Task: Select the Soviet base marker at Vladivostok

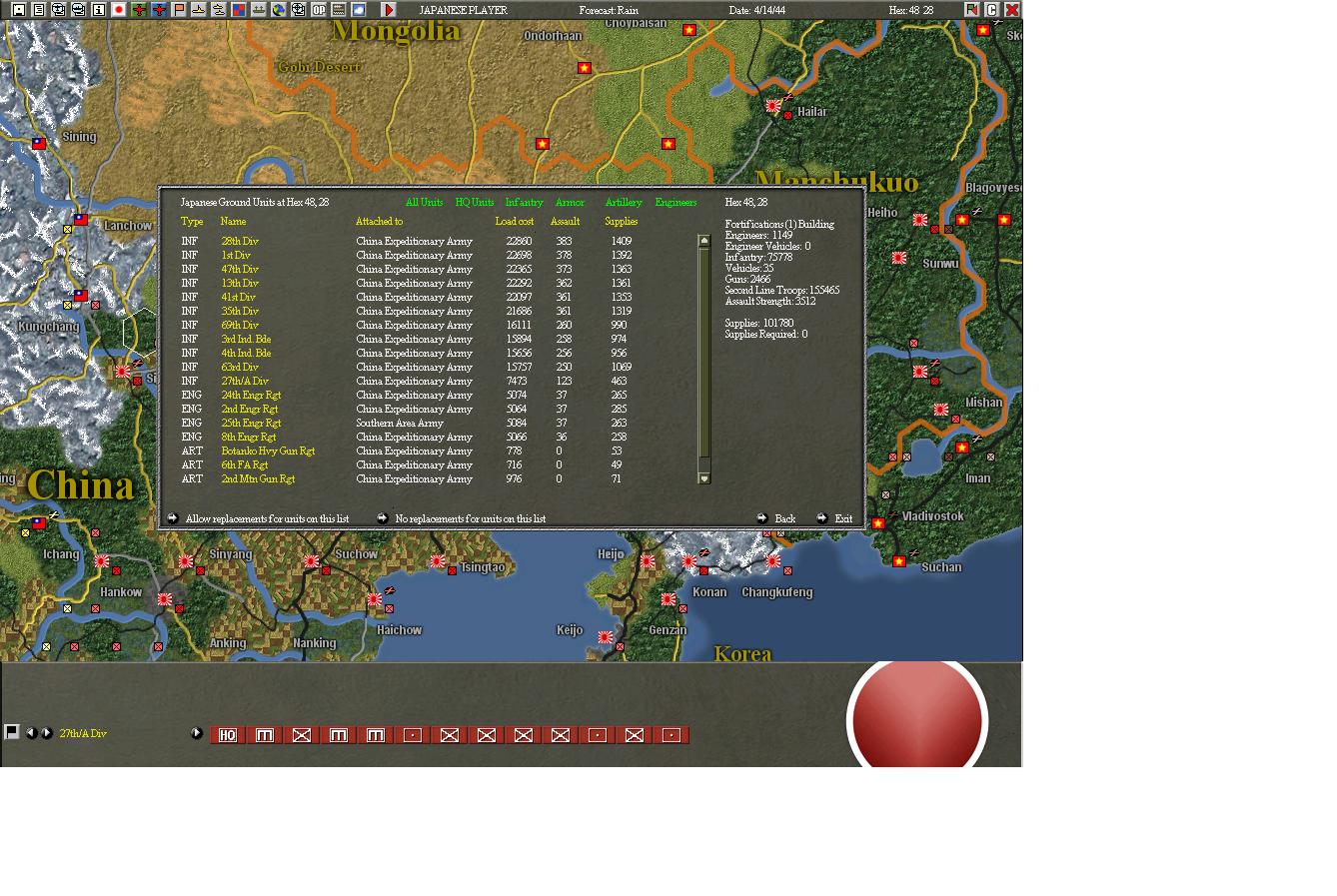Action: (877, 523)
